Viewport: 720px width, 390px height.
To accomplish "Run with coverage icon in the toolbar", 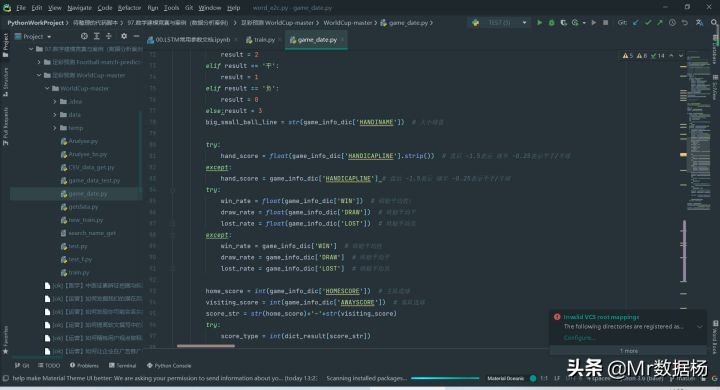I will [x=563, y=23].
